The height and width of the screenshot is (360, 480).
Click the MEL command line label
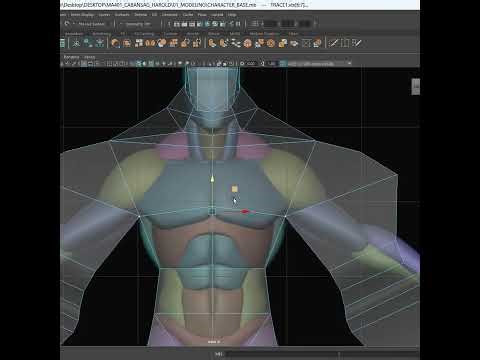219,354
